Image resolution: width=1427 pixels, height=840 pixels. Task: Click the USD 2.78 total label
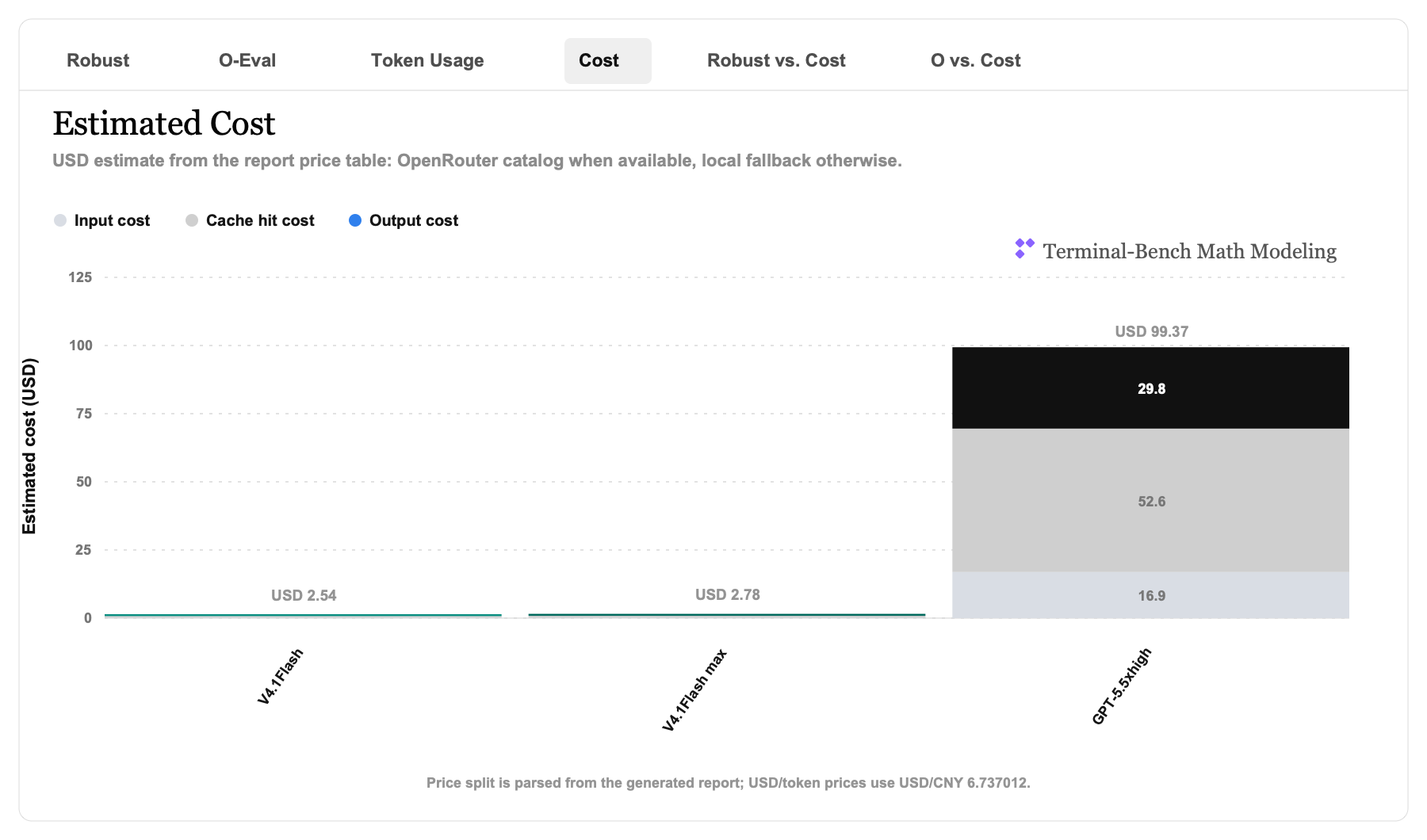click(x=728, y=594)
